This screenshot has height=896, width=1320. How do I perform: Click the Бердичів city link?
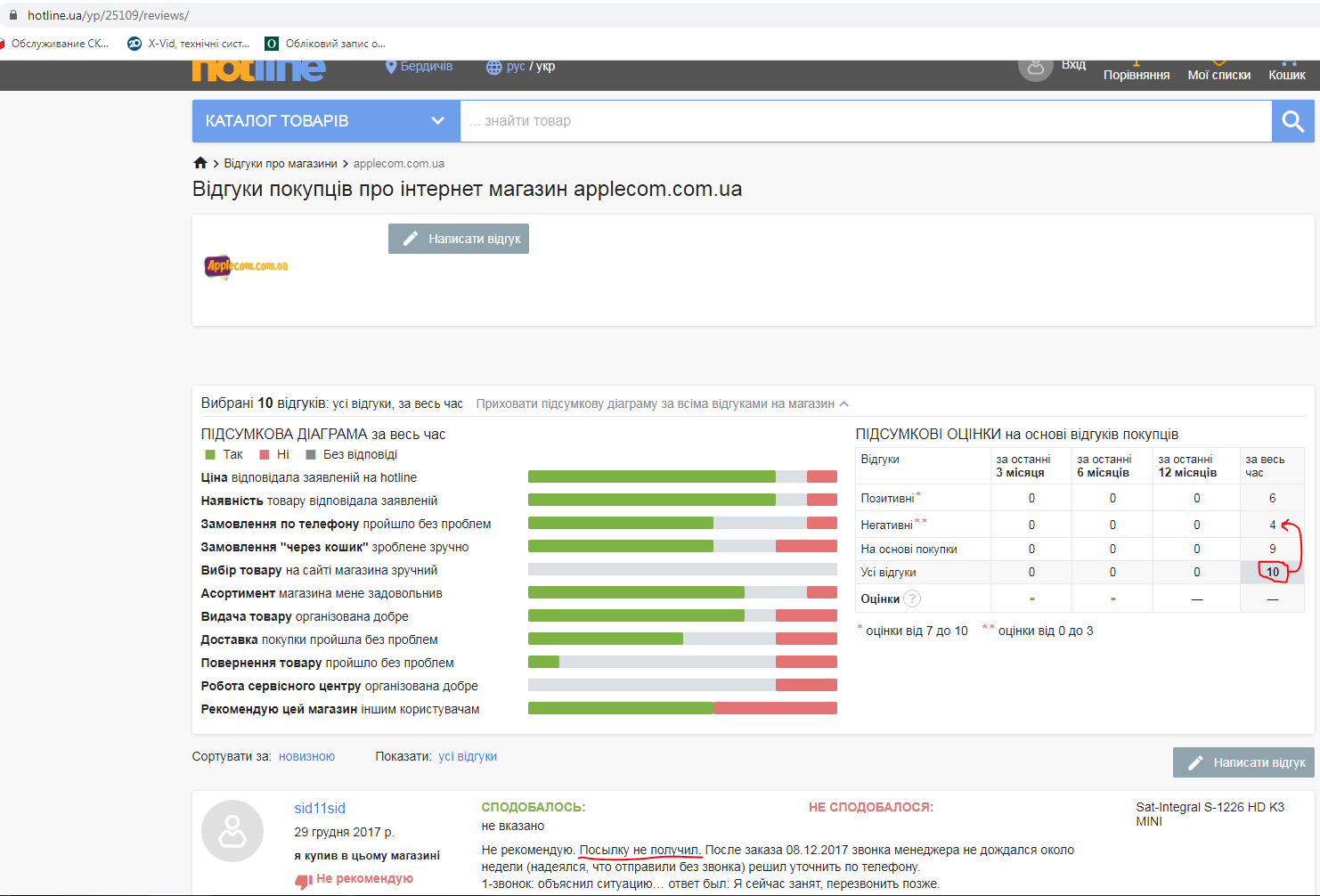[427, 67]
